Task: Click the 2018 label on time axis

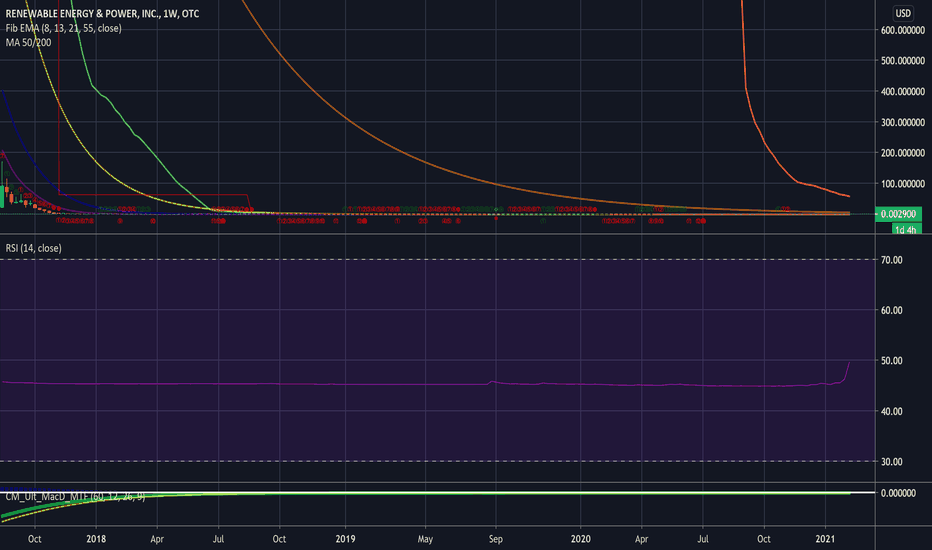Action: pyautogui.click(x=96, y=539)
